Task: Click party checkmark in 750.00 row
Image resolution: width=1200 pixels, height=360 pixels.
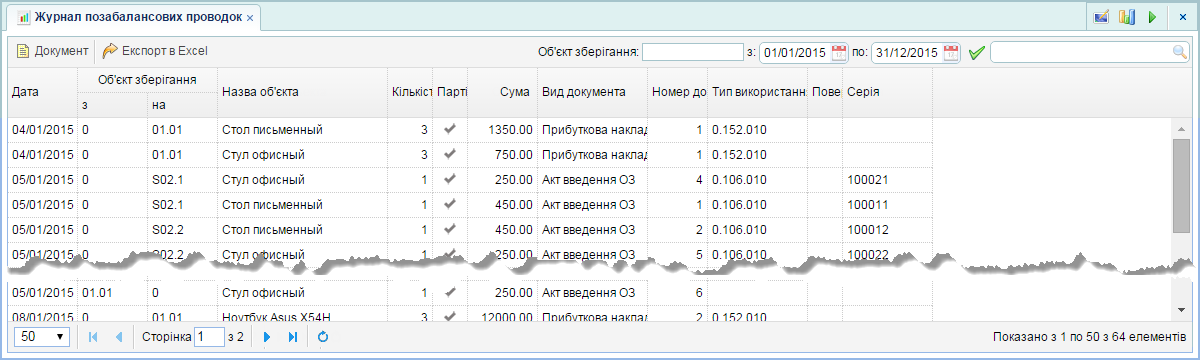Action: [450, 154]
